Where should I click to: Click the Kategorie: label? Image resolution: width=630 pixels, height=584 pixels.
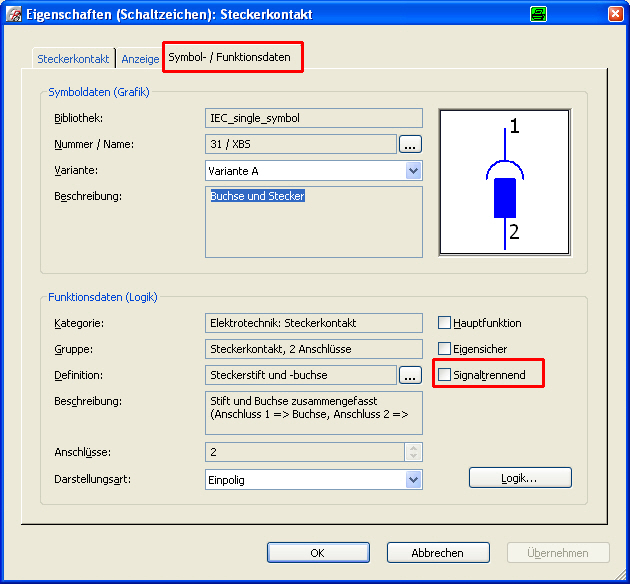[79, 323]
